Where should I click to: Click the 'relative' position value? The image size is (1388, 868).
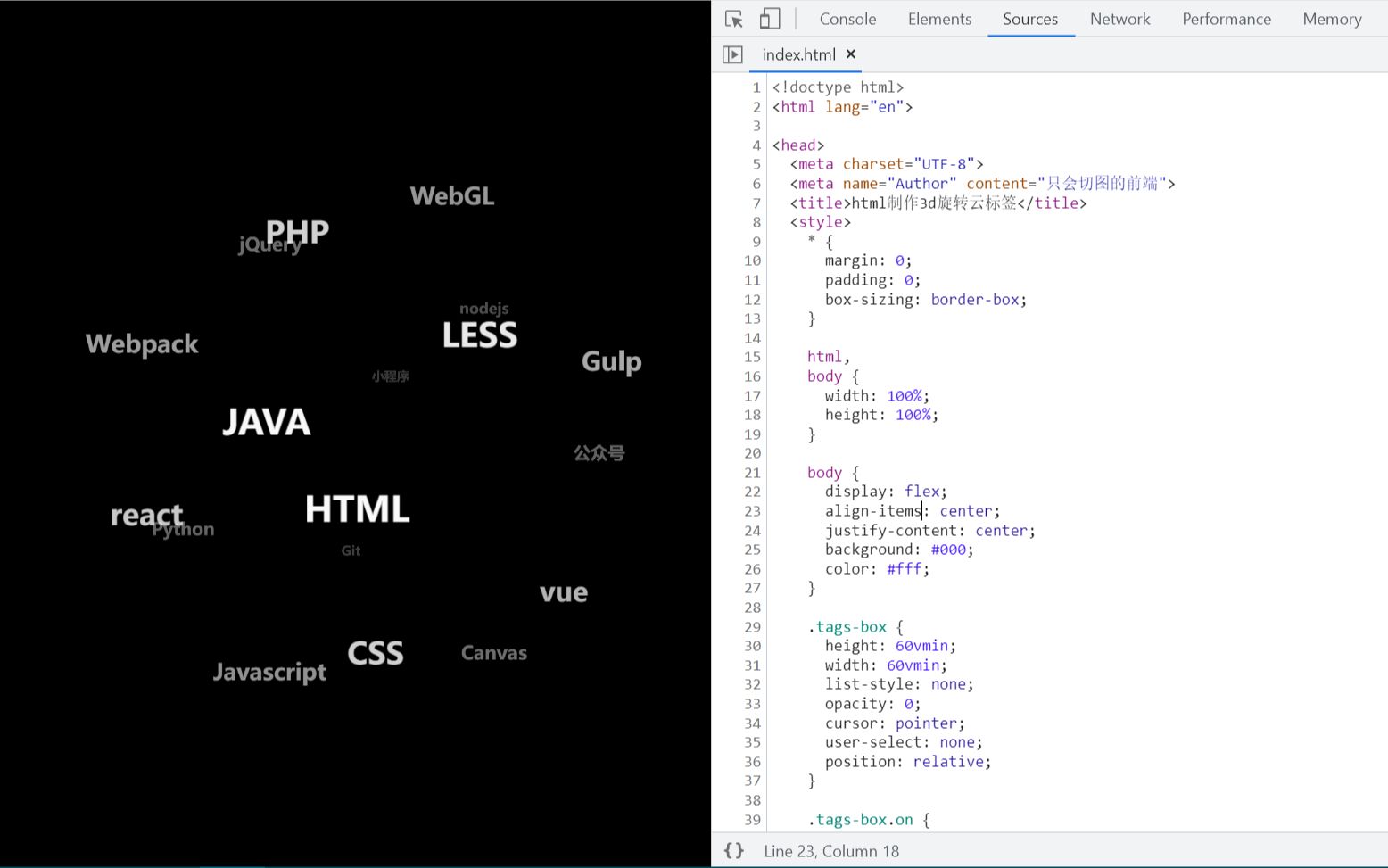click(x=948, y=762)
